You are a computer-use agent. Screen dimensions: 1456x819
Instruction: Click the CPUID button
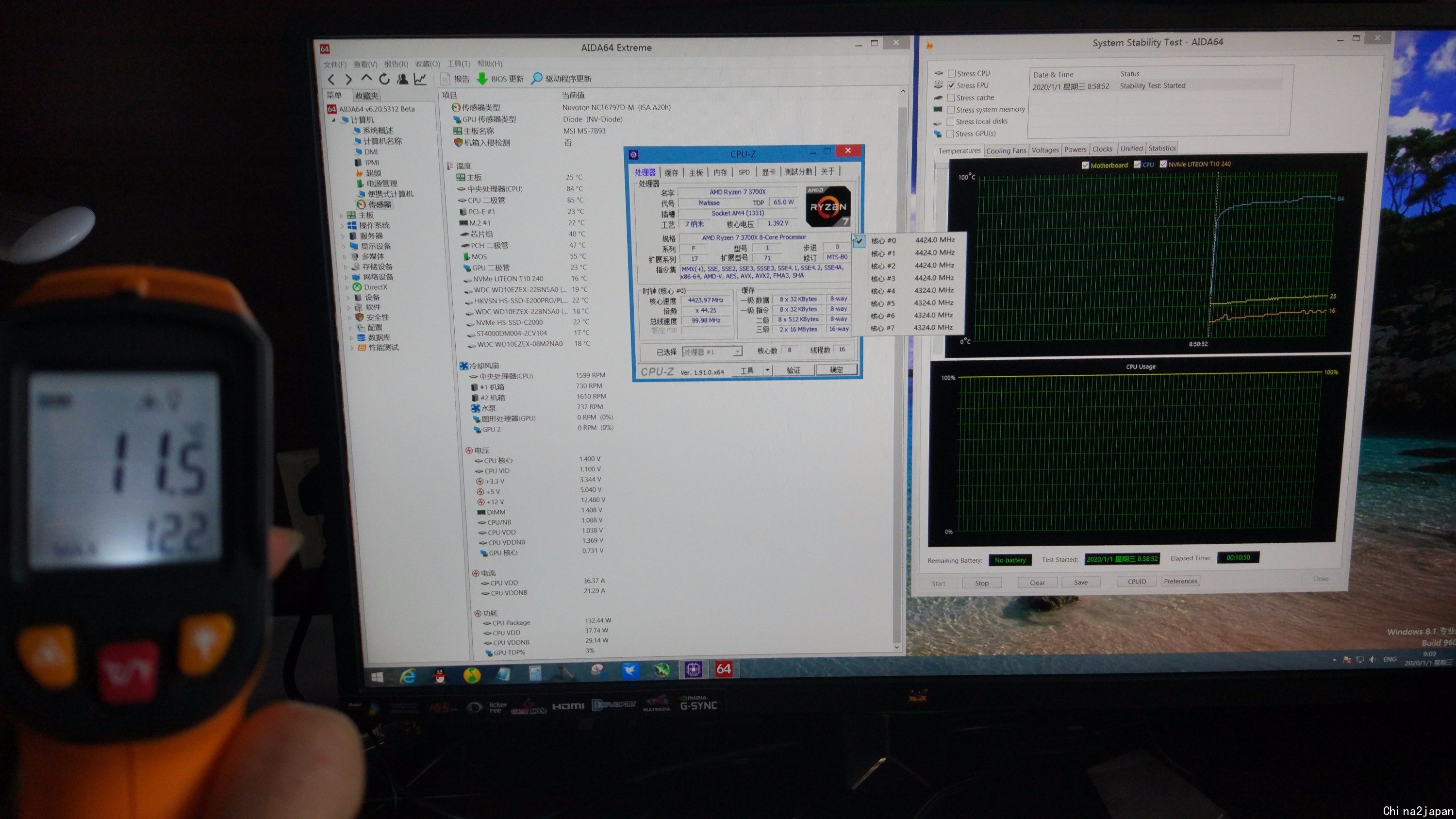tap(1137, 581)
